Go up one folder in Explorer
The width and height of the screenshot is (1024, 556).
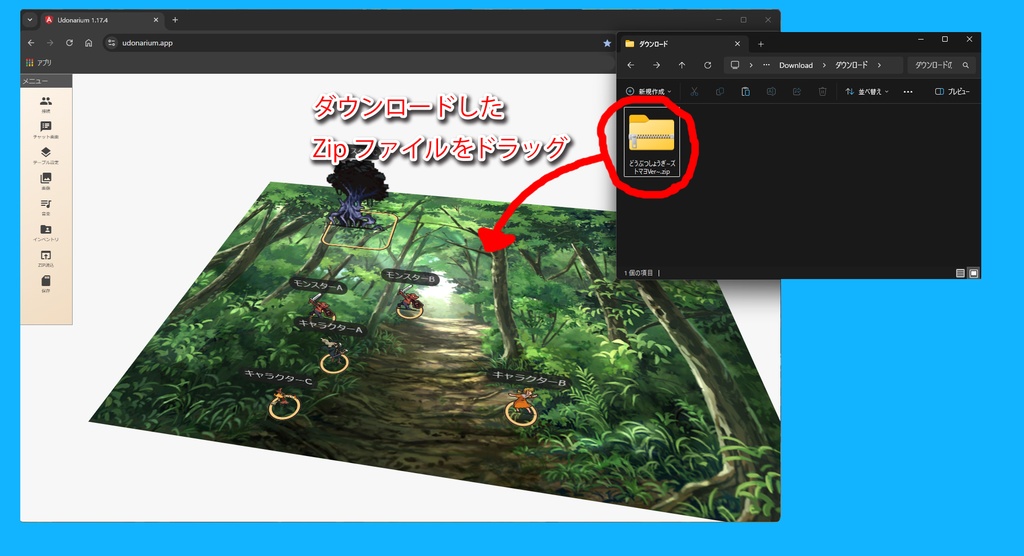tap(682, 65)
